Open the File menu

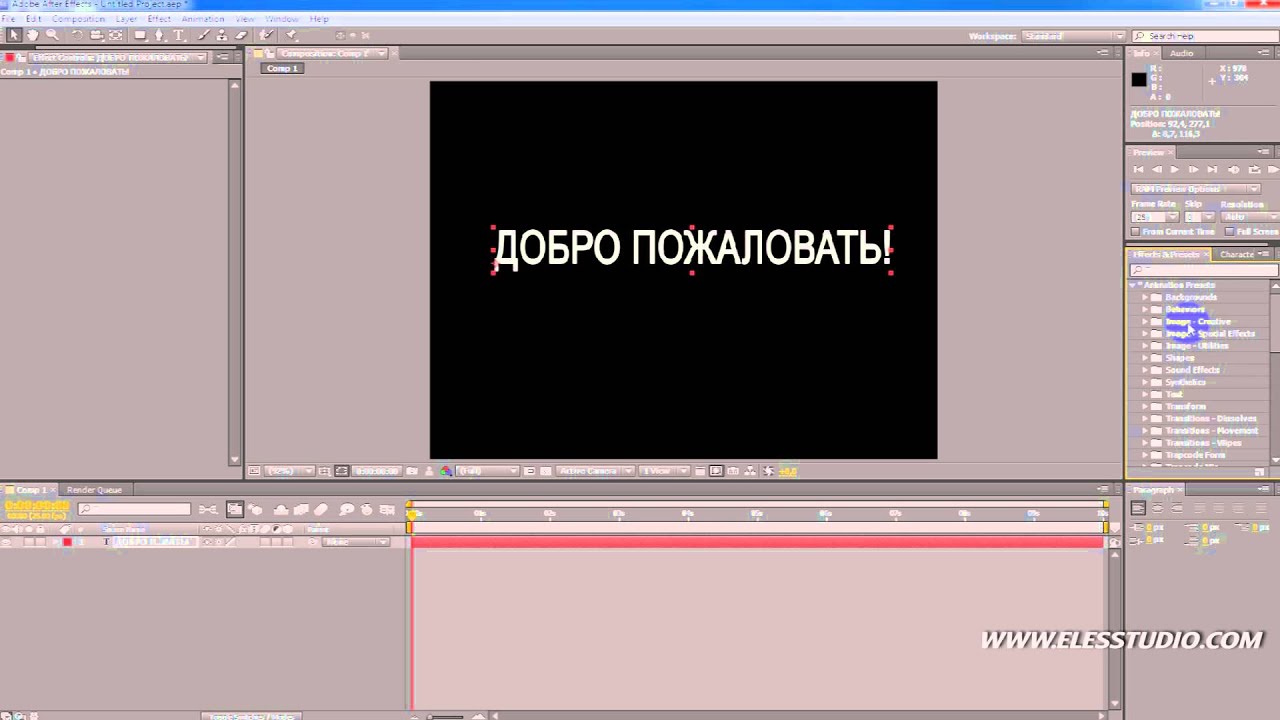tap(8, 19)
